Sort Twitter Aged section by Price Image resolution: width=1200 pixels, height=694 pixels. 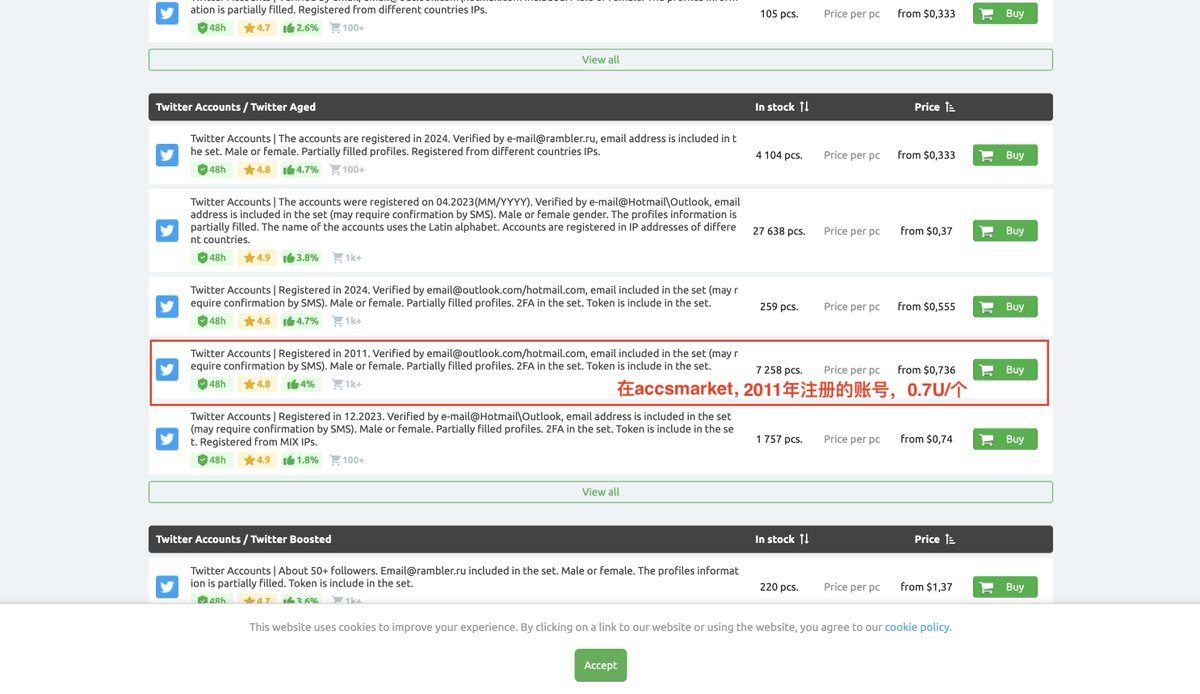935,107
